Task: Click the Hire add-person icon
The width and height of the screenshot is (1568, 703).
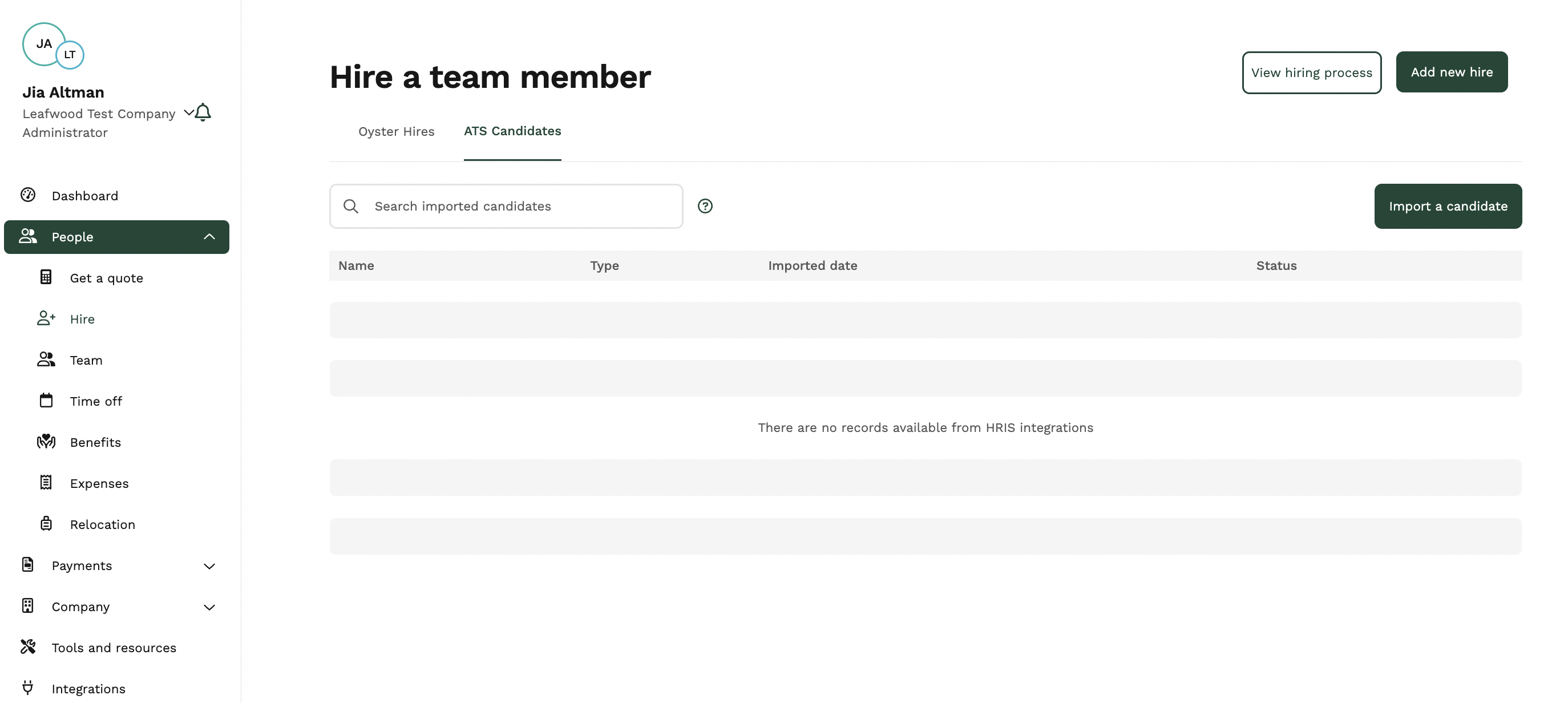Action: (46, 318)
